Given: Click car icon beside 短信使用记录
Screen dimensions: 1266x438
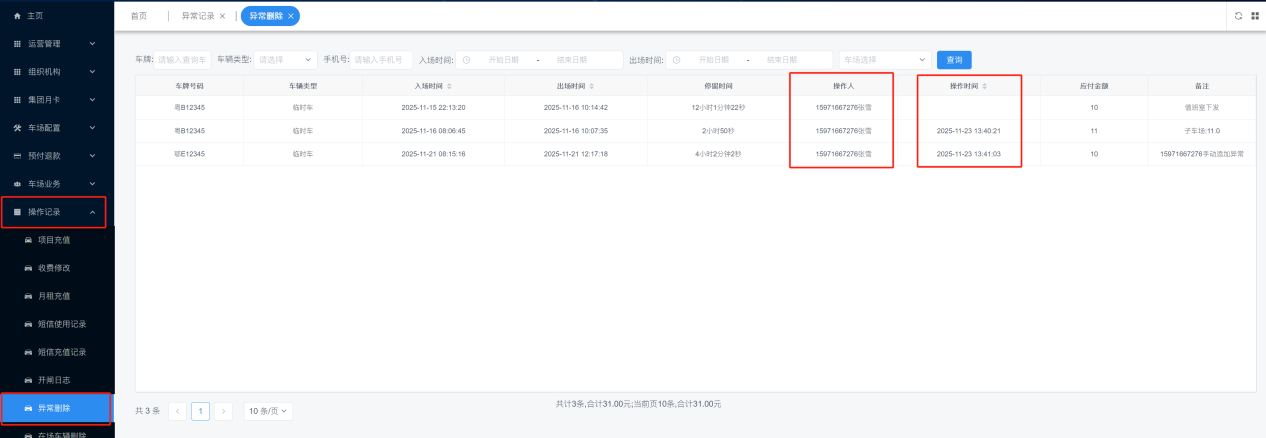Looking at the screenshot, I should pyautogui.click(x=28, y=324).
